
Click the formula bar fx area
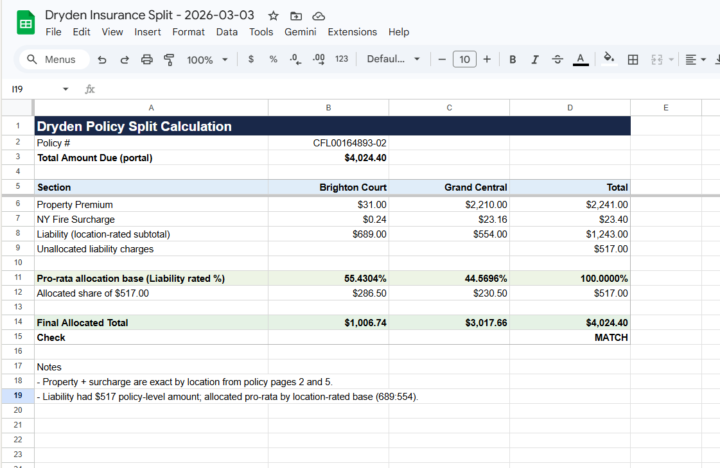click(90, 89)
